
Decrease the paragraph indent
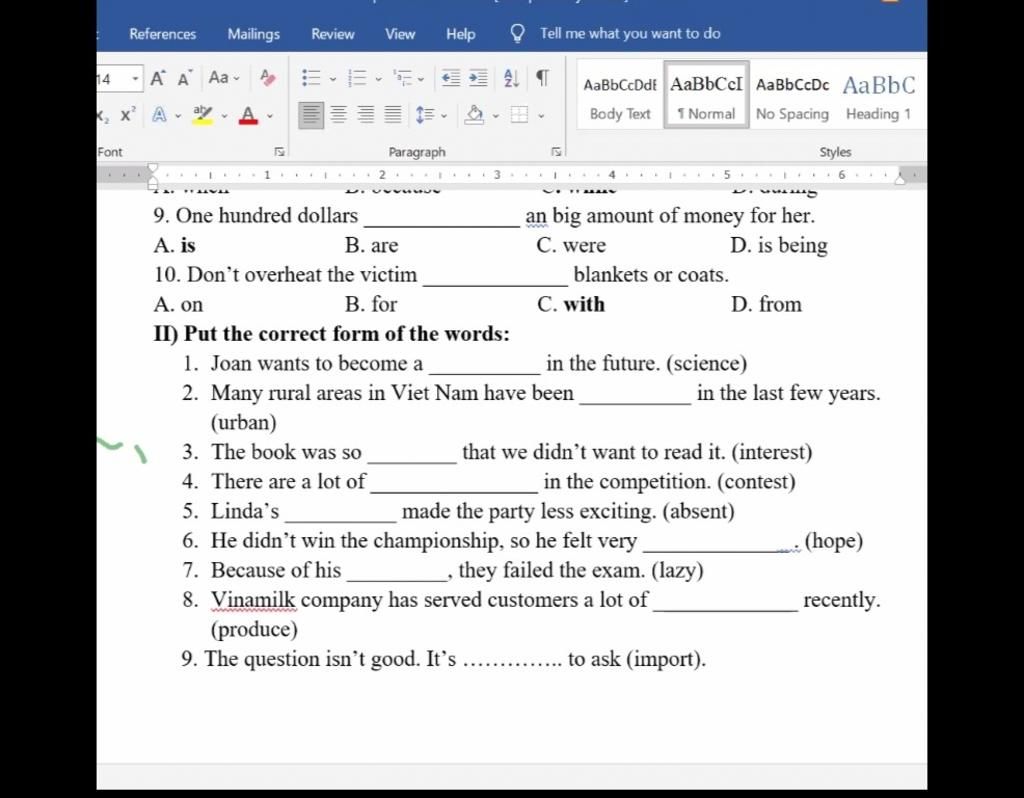(x=450, y=78)
